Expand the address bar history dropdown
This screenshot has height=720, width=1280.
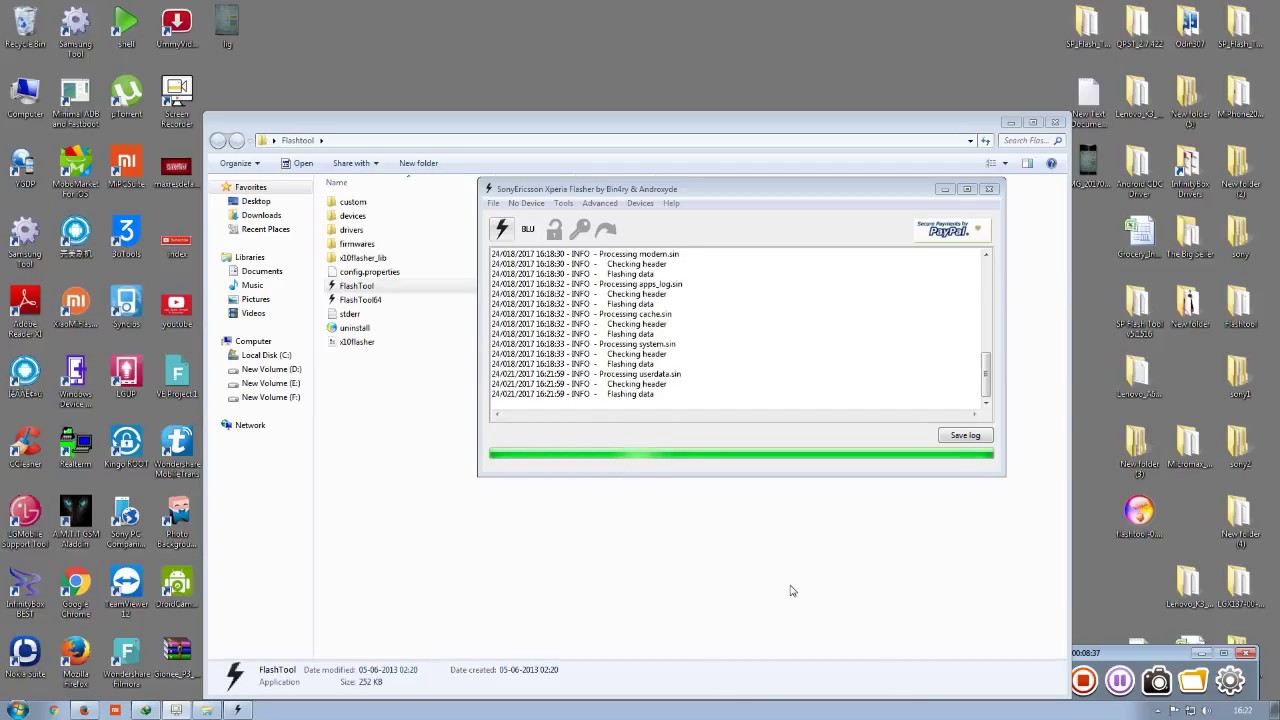[970, 141]
